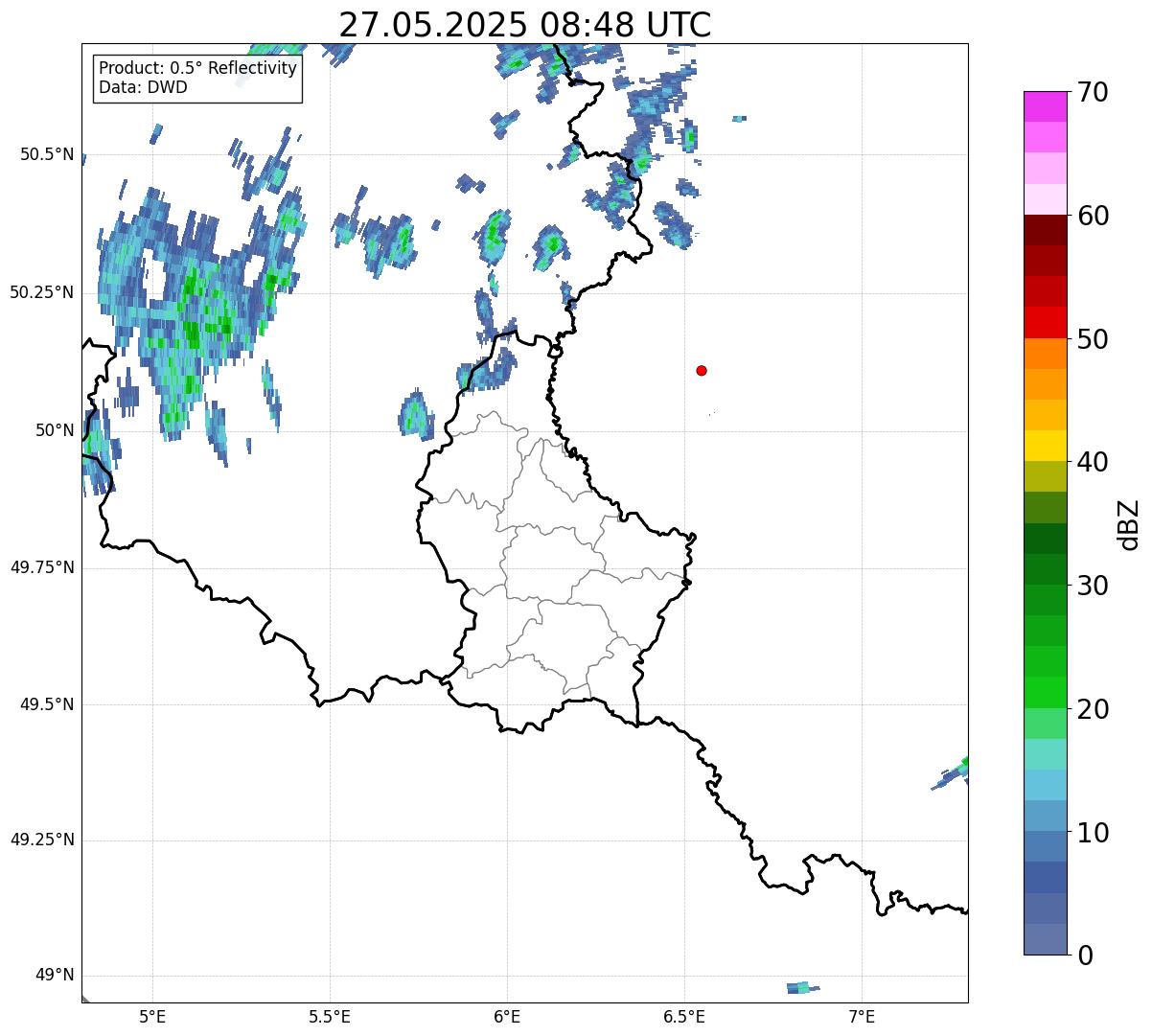This screenshot has width=1152, height=1036.
Task: Click the plot title '27.05.2025 08:48 UTC'
Action: 524,25
